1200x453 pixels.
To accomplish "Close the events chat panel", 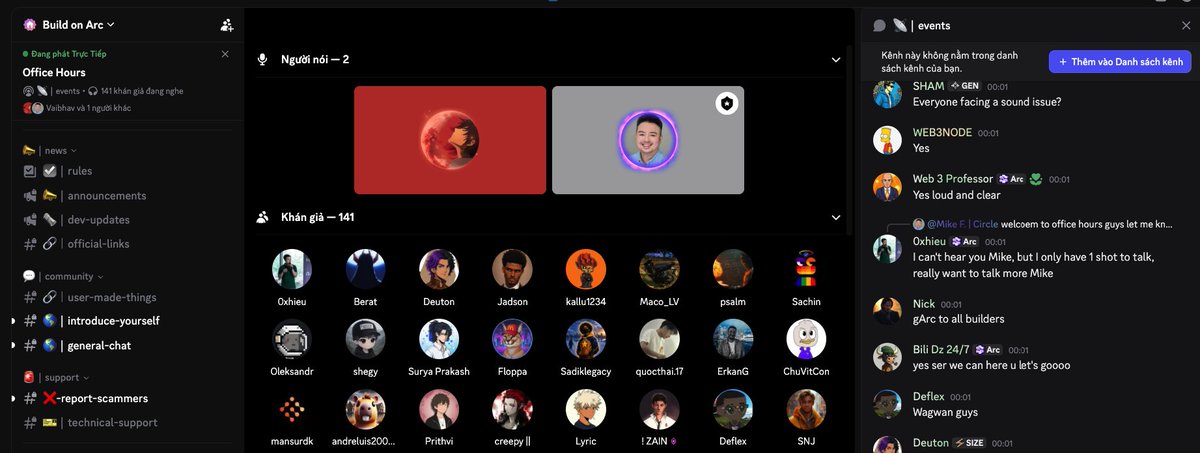I will [x=1186, y=26].
